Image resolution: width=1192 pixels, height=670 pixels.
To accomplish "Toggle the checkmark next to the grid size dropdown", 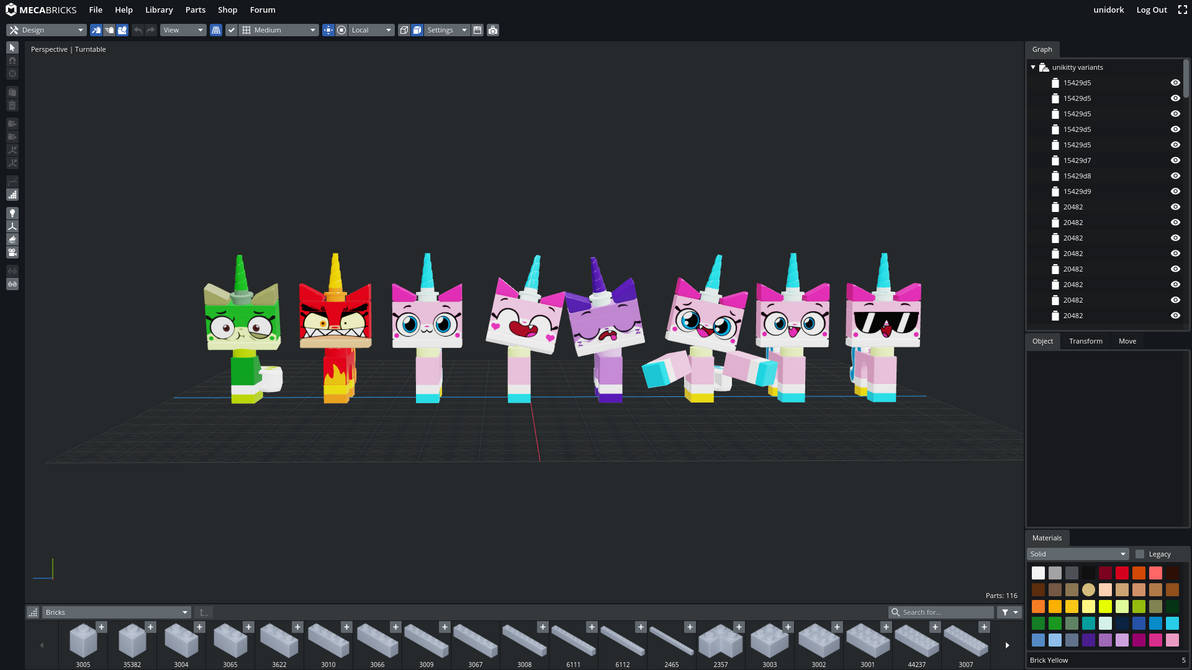I will pyautogui.click(x=231, y=30).
